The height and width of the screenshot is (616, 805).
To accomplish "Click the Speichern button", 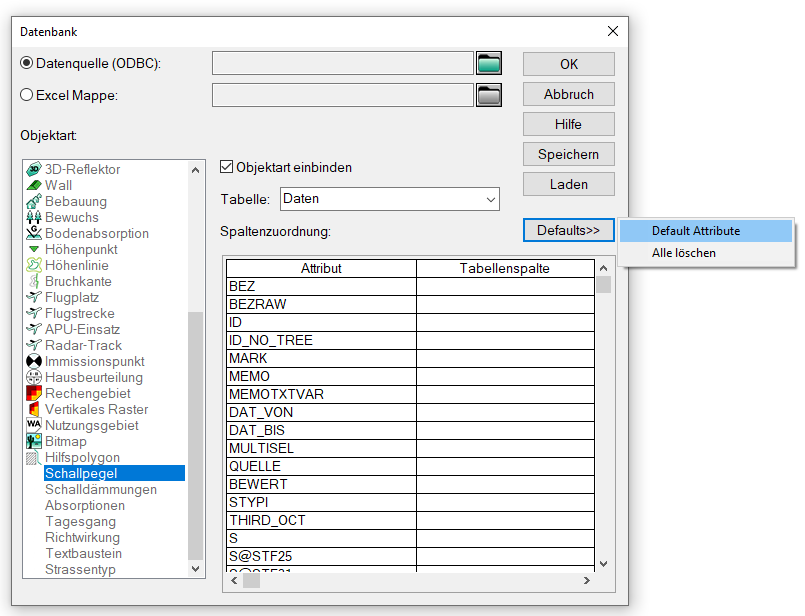I will [568, 154].
